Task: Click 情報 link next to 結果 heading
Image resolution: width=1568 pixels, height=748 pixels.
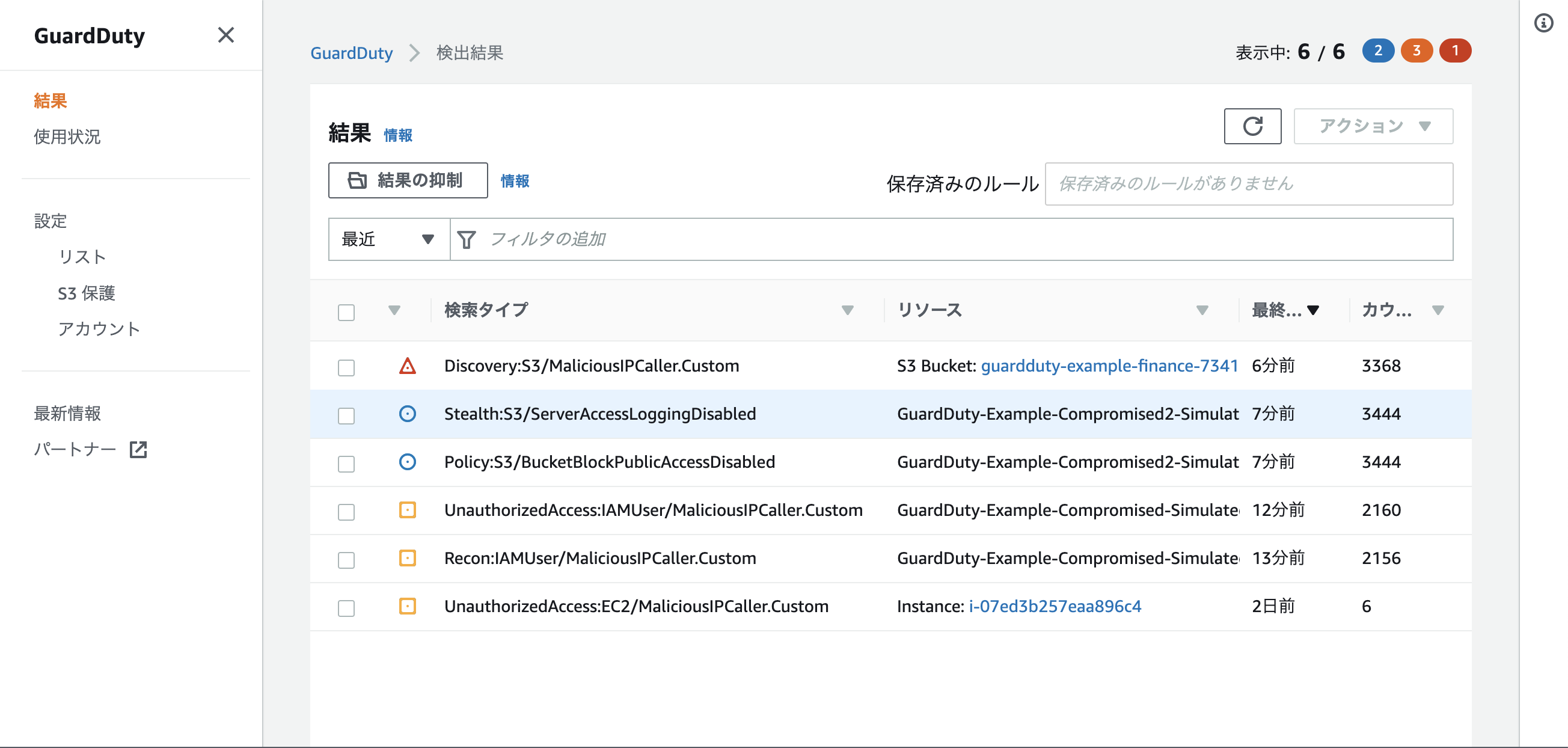Action: tap(398, 135)
